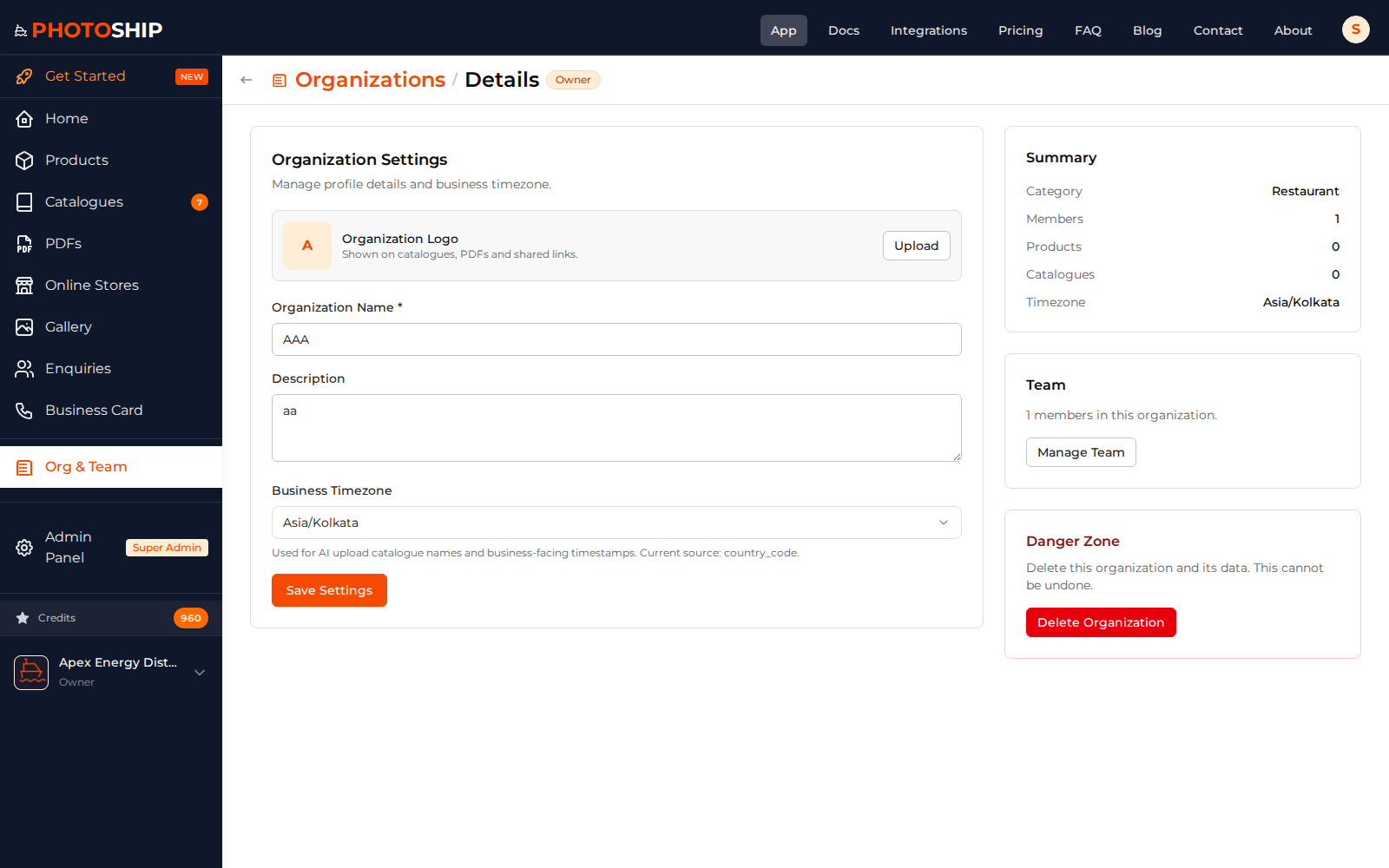Select Business Card in sidebar
This screenshot has width=1389, height=868.
pyautogui.click(x=111, y=411)
